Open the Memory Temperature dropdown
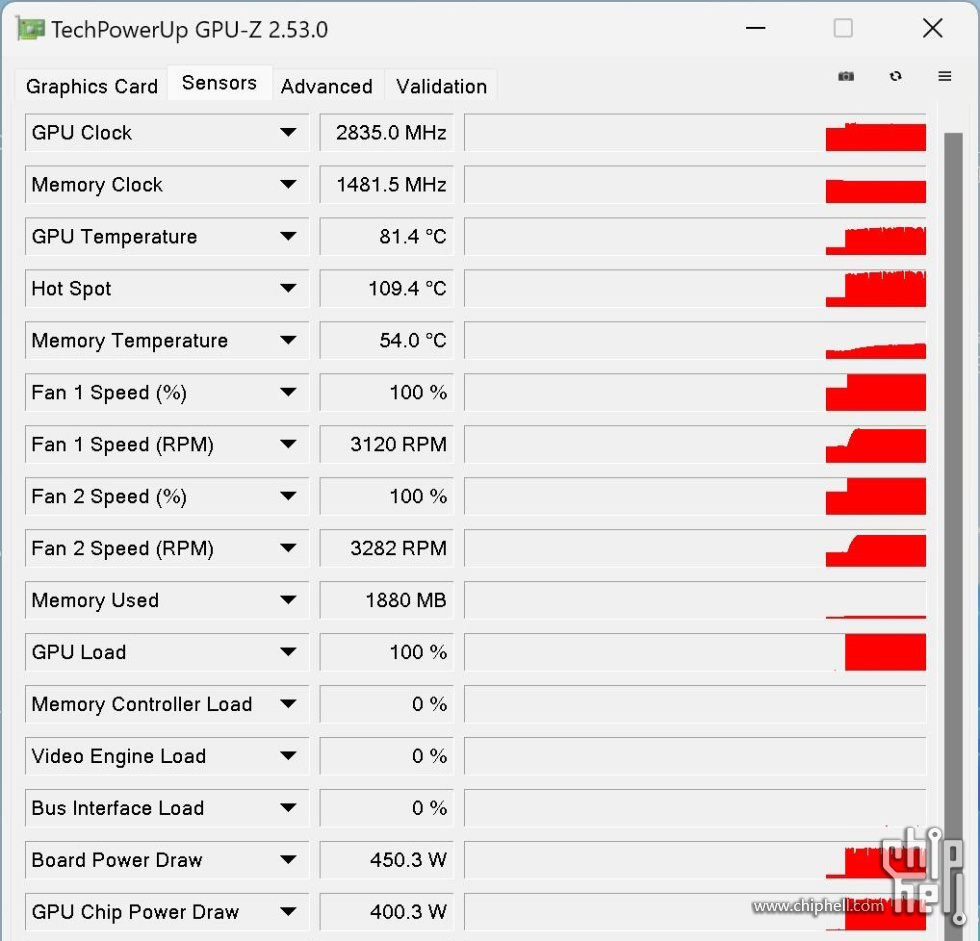Image resolution: width=980 pixels, height=941 pixels. coord(288,340)
